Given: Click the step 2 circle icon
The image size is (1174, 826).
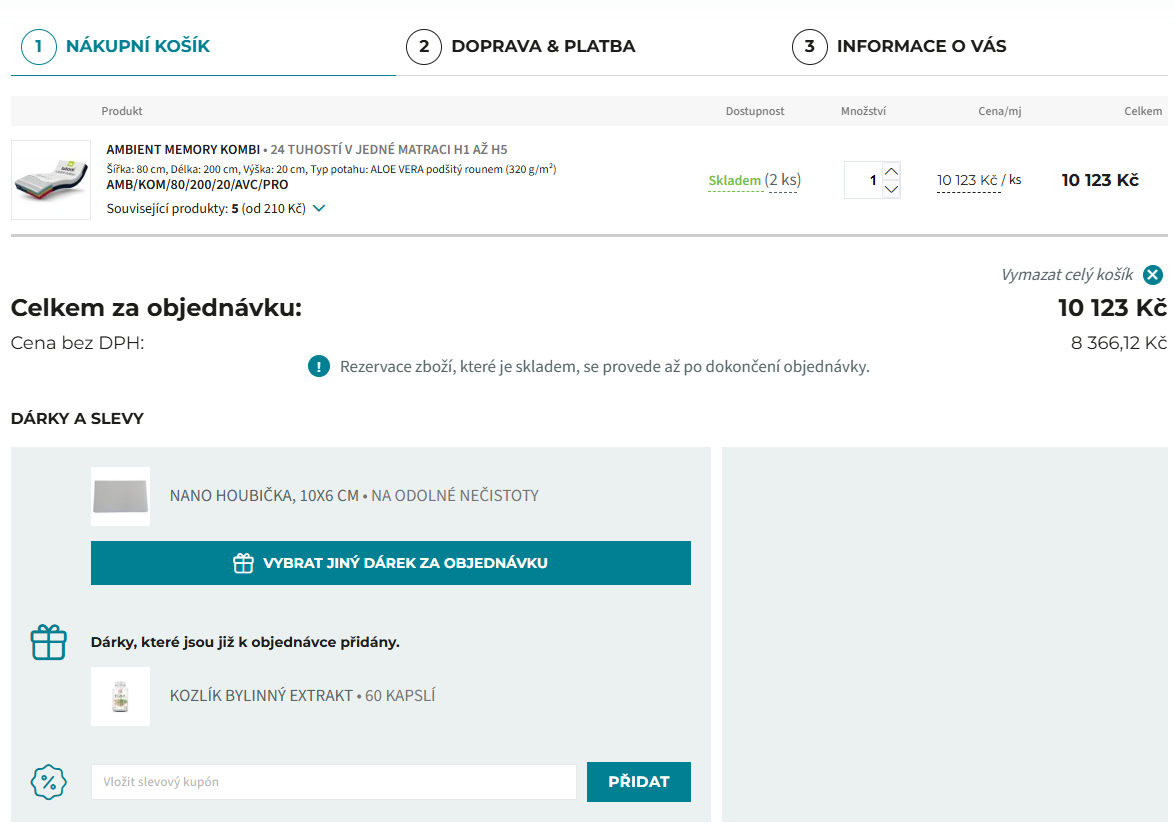Looking at the screenshot, I should pos(423,46).
